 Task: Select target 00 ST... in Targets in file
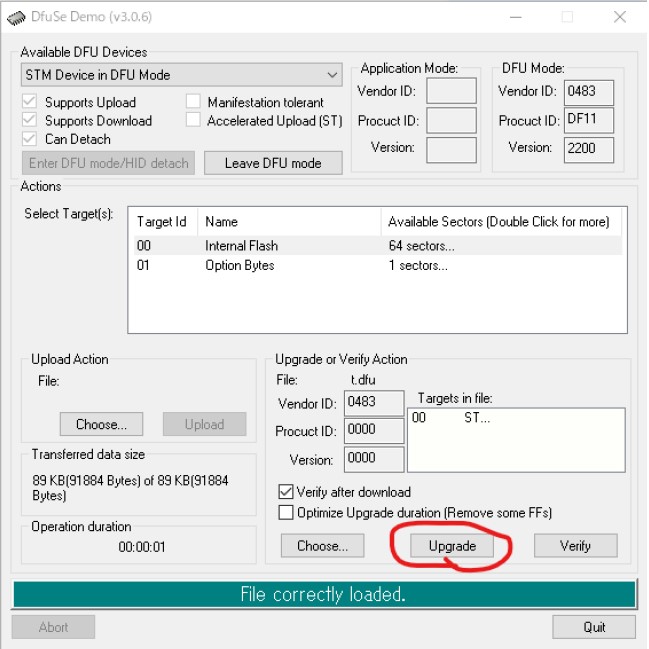pyautogui.click(x=451, y=418)
